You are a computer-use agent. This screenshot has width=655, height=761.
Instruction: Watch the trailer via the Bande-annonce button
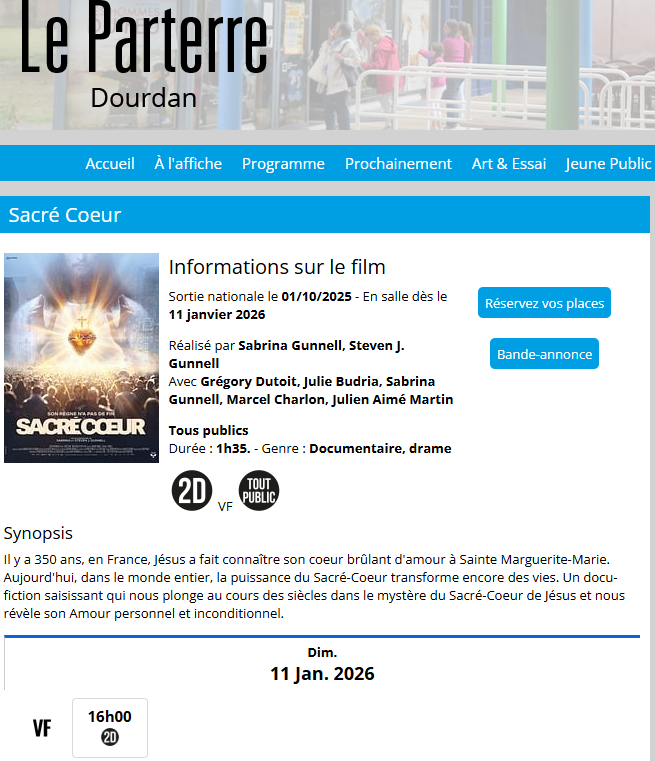[544, 354]
